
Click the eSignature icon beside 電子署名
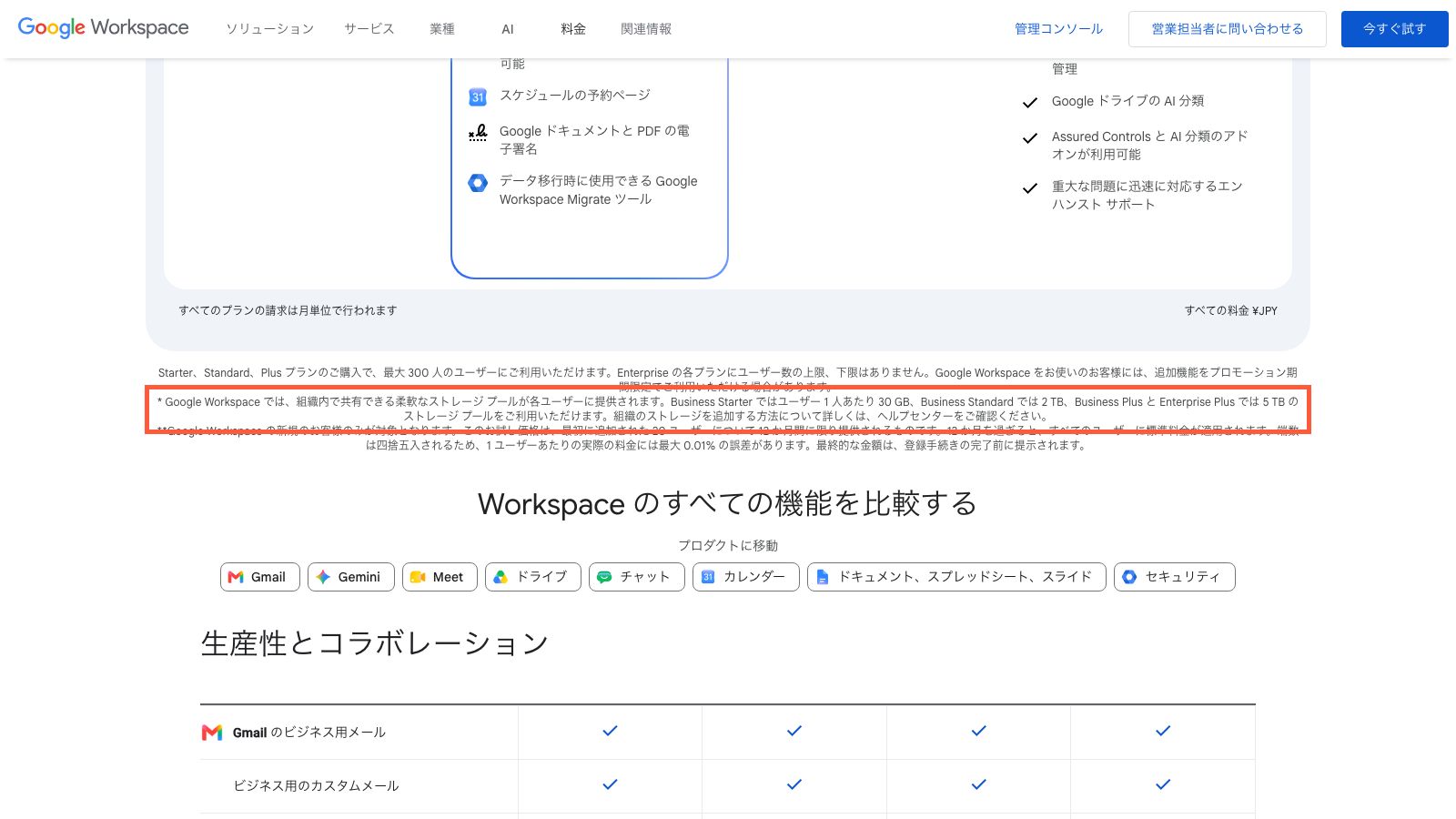pos(478,133)
